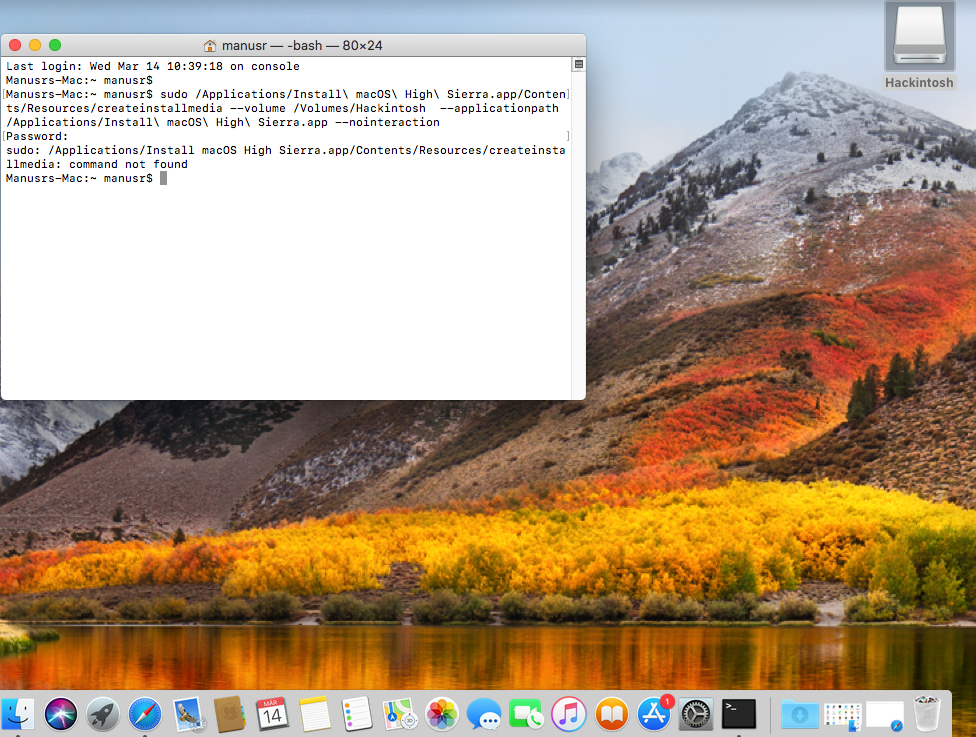This screenshot has height=737, width=976.
Task: Click the '--nointeraction' flag text
Action: [387, 122]
